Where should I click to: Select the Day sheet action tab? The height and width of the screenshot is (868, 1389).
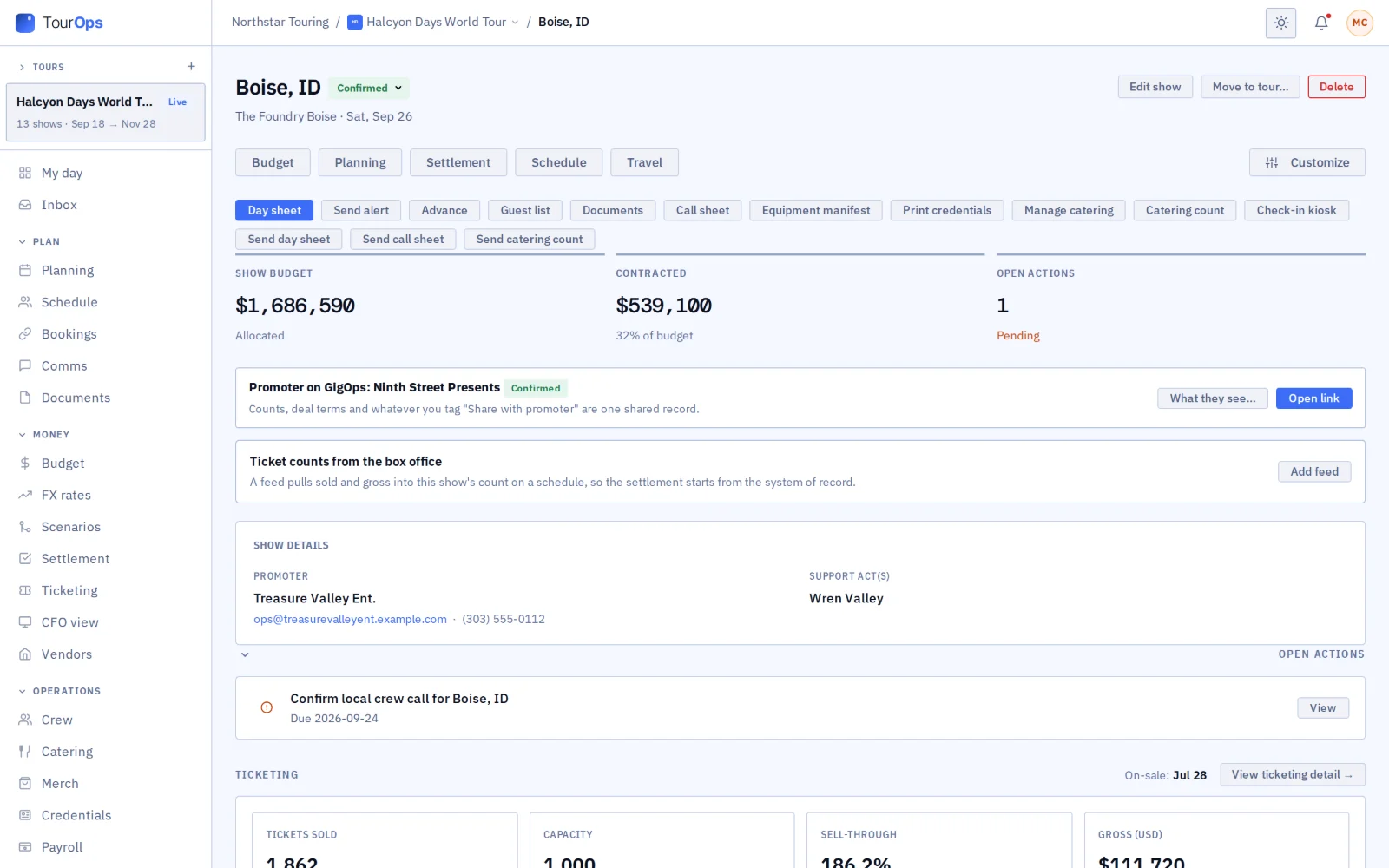coord(274,210)
